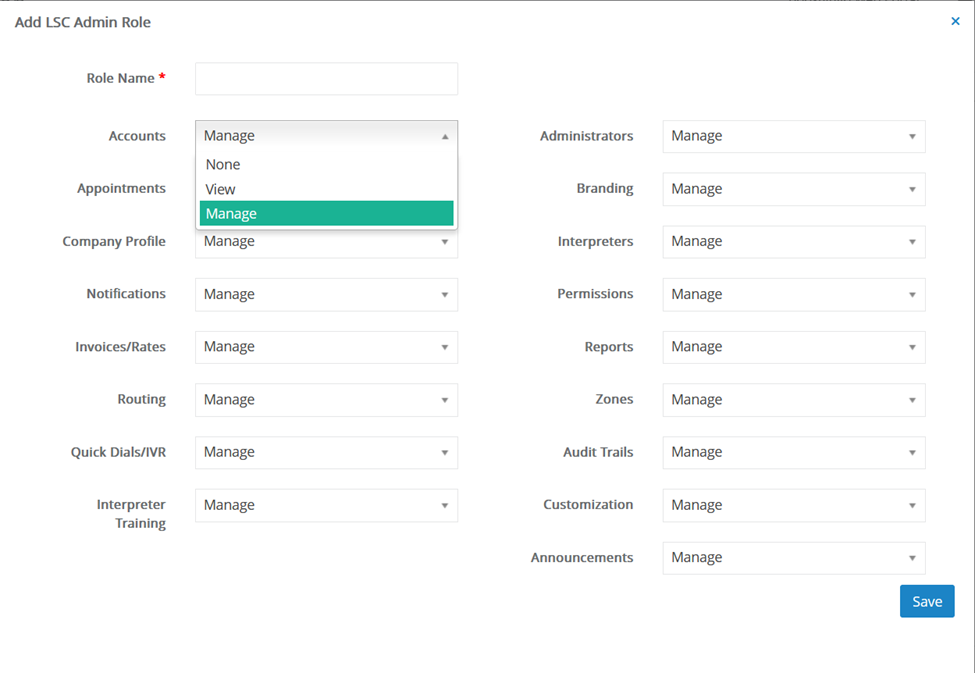The height and width of the screenshot is (673, 975).
Task: Expand the Permissions dropdown
Action: click(794, 295)
